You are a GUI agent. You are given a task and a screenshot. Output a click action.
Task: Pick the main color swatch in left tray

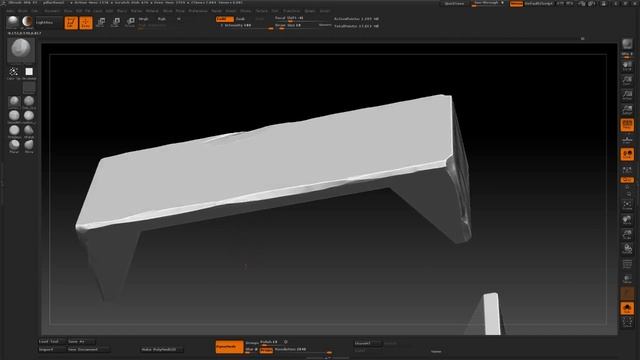coord(29,87)
